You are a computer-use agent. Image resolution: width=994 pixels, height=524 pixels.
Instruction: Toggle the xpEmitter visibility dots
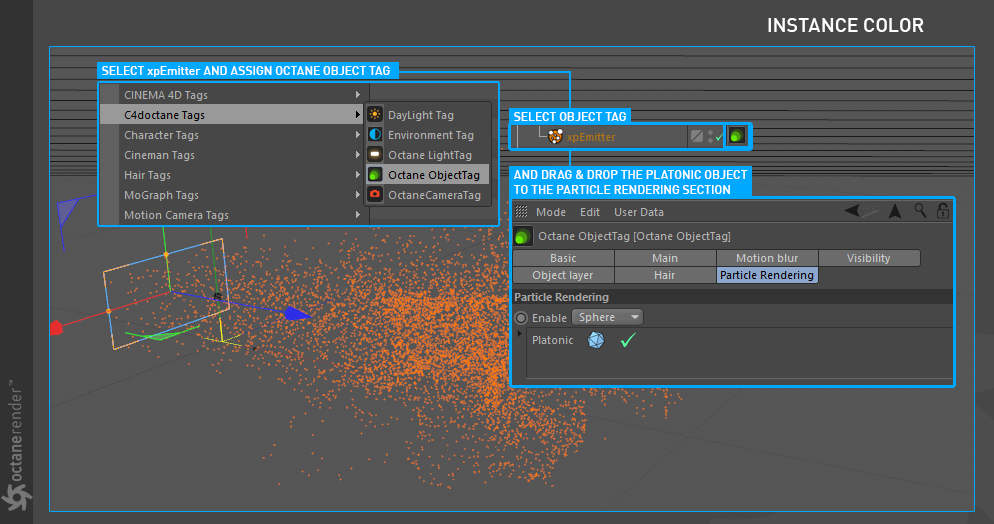point(711,136)
